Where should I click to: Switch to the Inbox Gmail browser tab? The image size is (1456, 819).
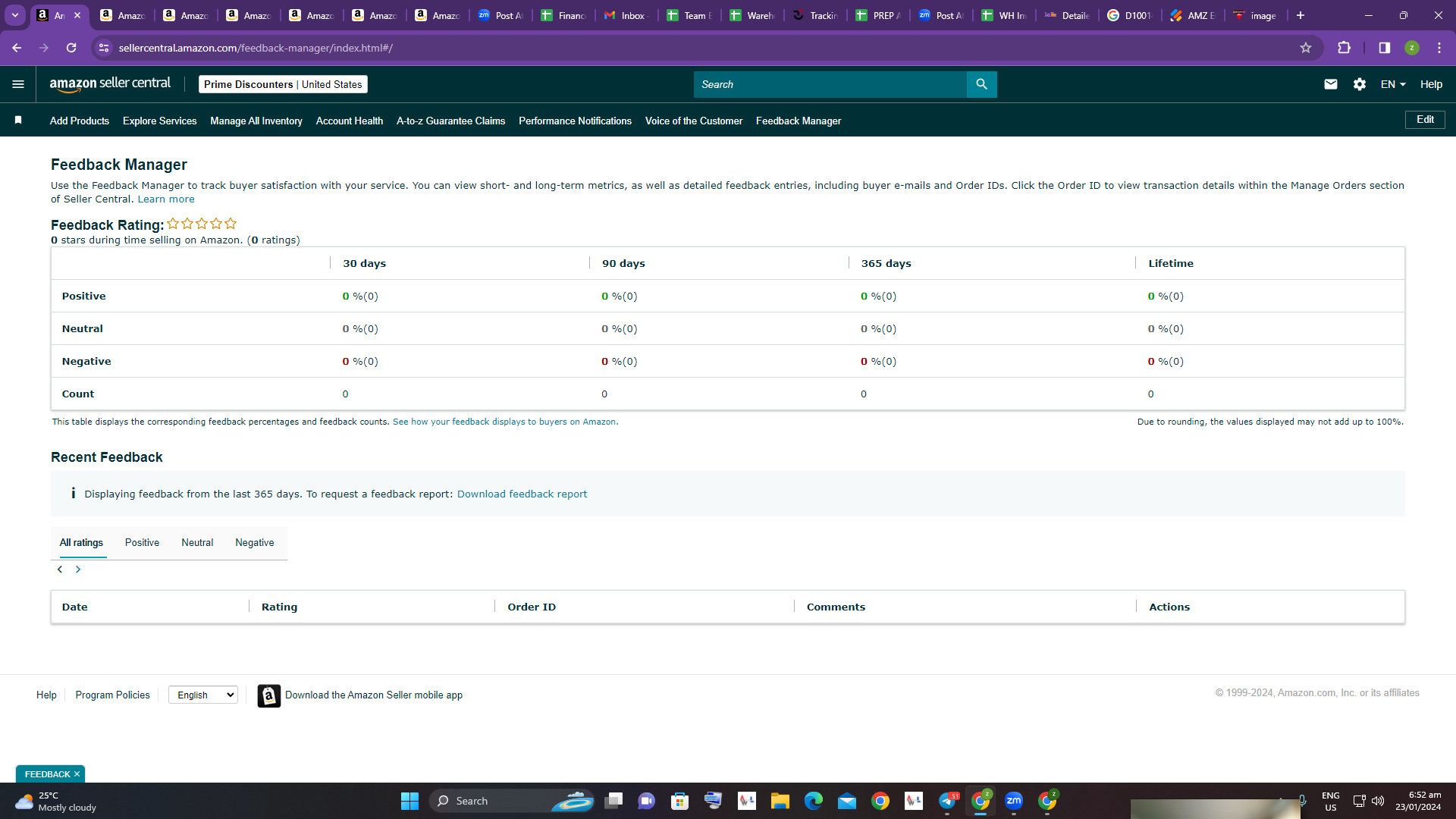[x=626, y=15]
